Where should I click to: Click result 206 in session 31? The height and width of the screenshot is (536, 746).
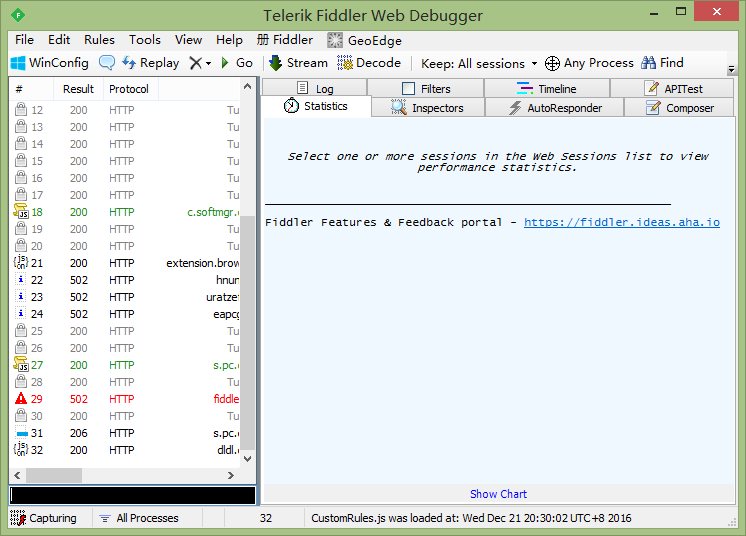point(79,433)
